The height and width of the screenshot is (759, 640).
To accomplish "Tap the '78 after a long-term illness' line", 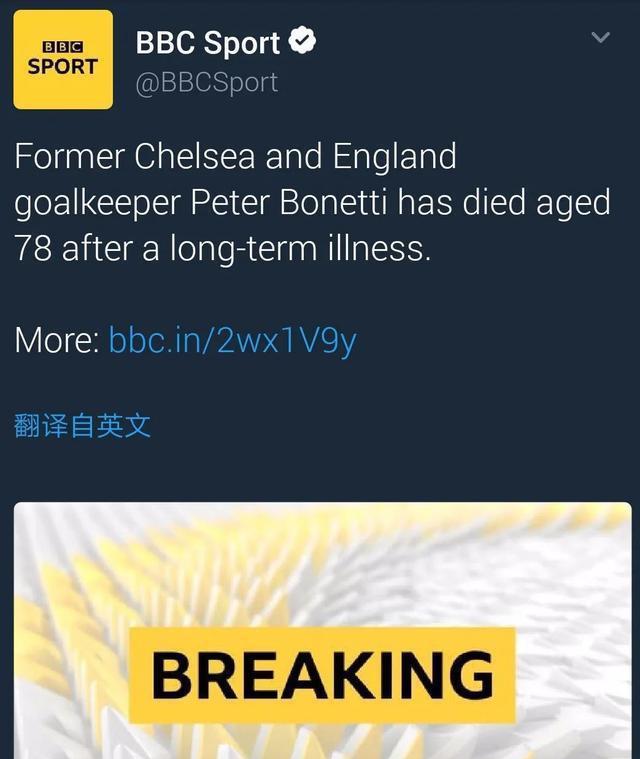I will (222, 248).
